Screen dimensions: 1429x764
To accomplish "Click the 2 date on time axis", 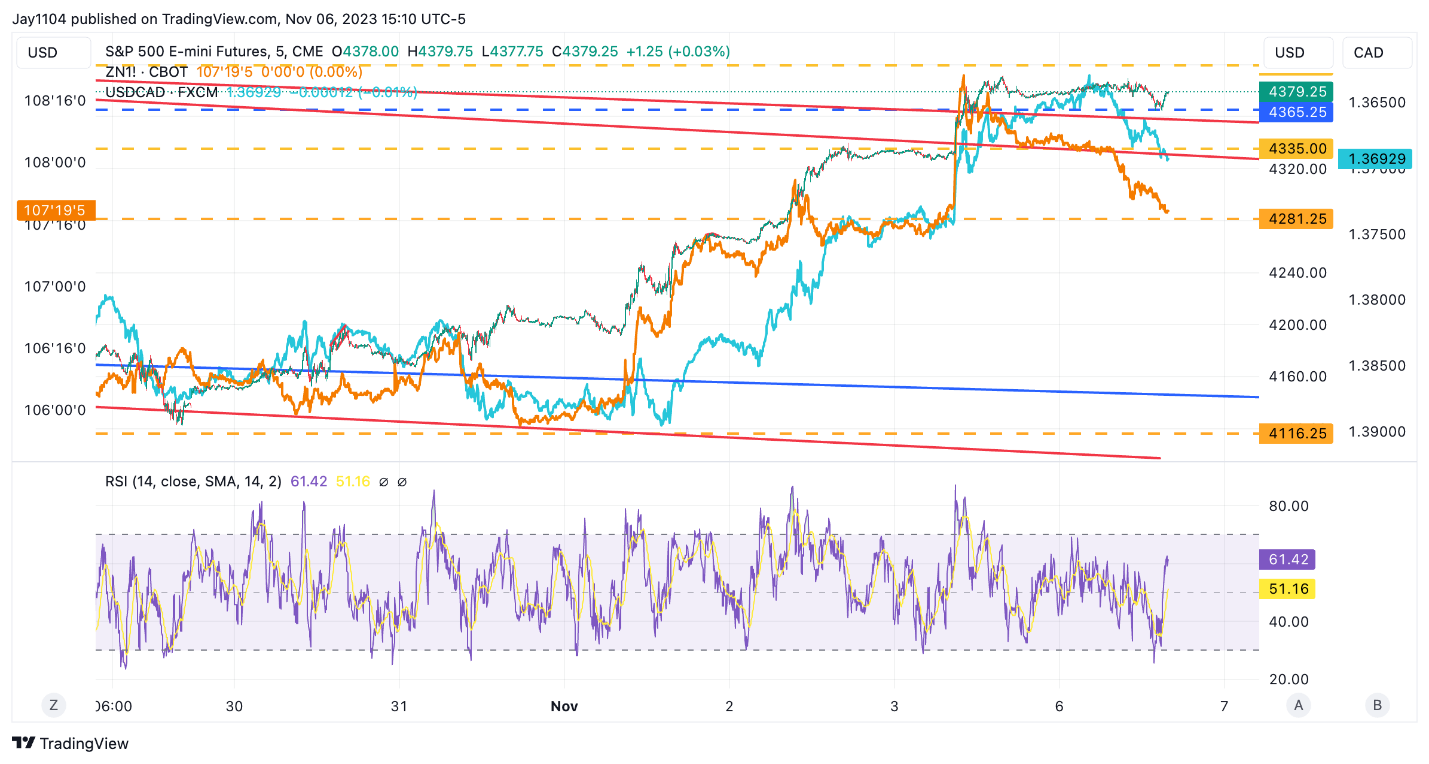I will (x=729, y=706).
